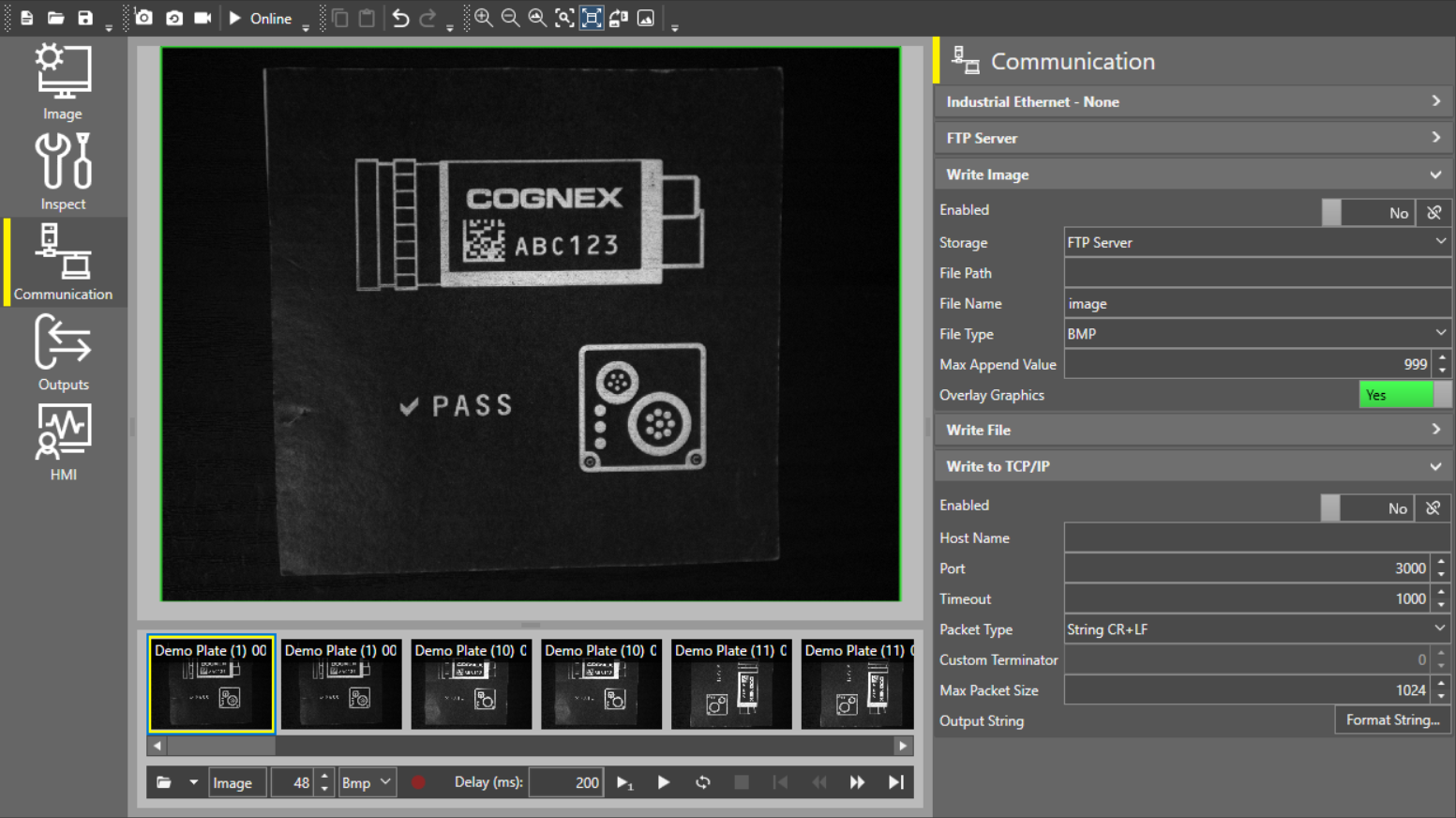Open the Storage FTP Server dropdown
The height and width of the screenshot is (818, 1456).
point(1256,243)
